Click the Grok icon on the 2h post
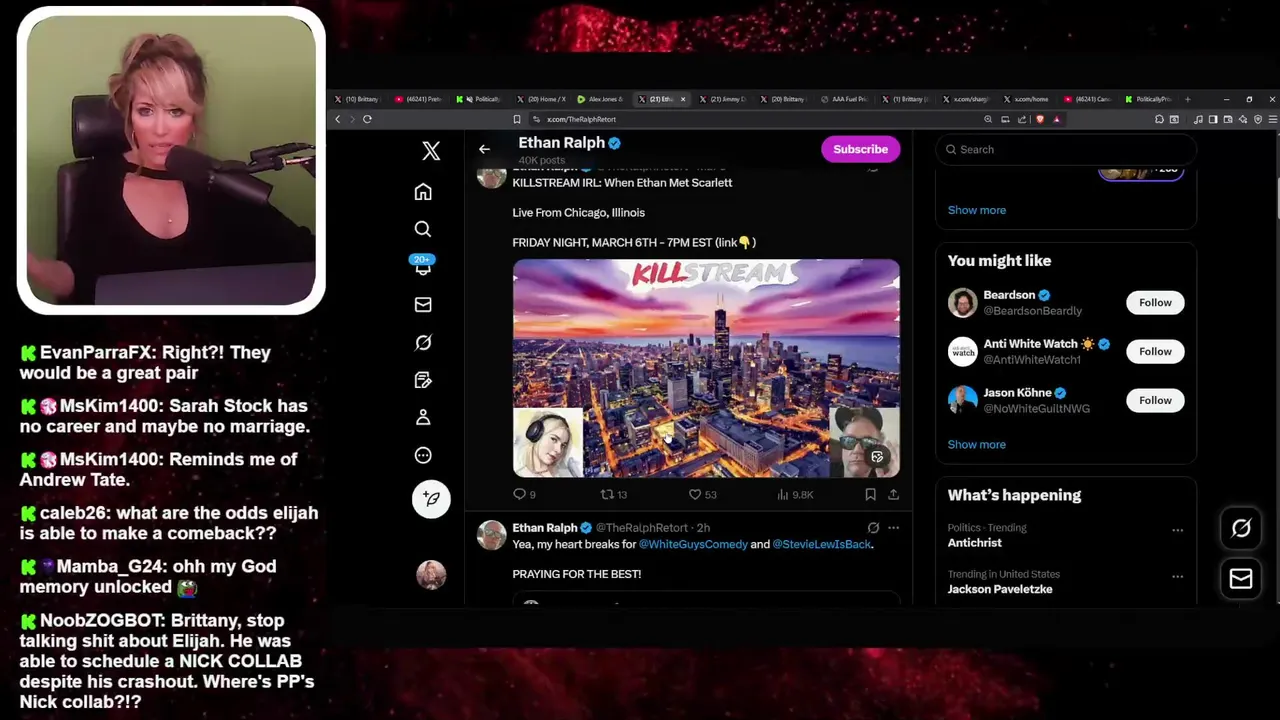This screenshot has width=1280, height=720. (x=873, y=528)
